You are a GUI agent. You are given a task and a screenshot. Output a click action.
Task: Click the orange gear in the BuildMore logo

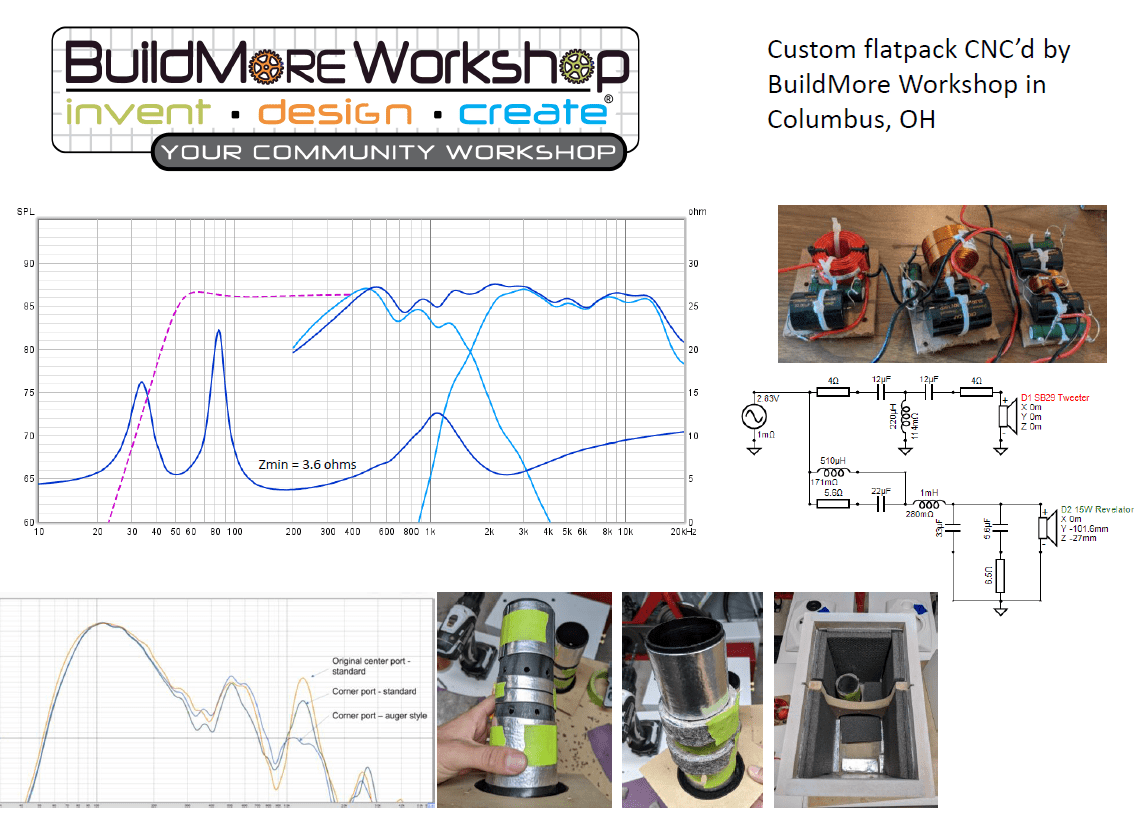[266, 67]
